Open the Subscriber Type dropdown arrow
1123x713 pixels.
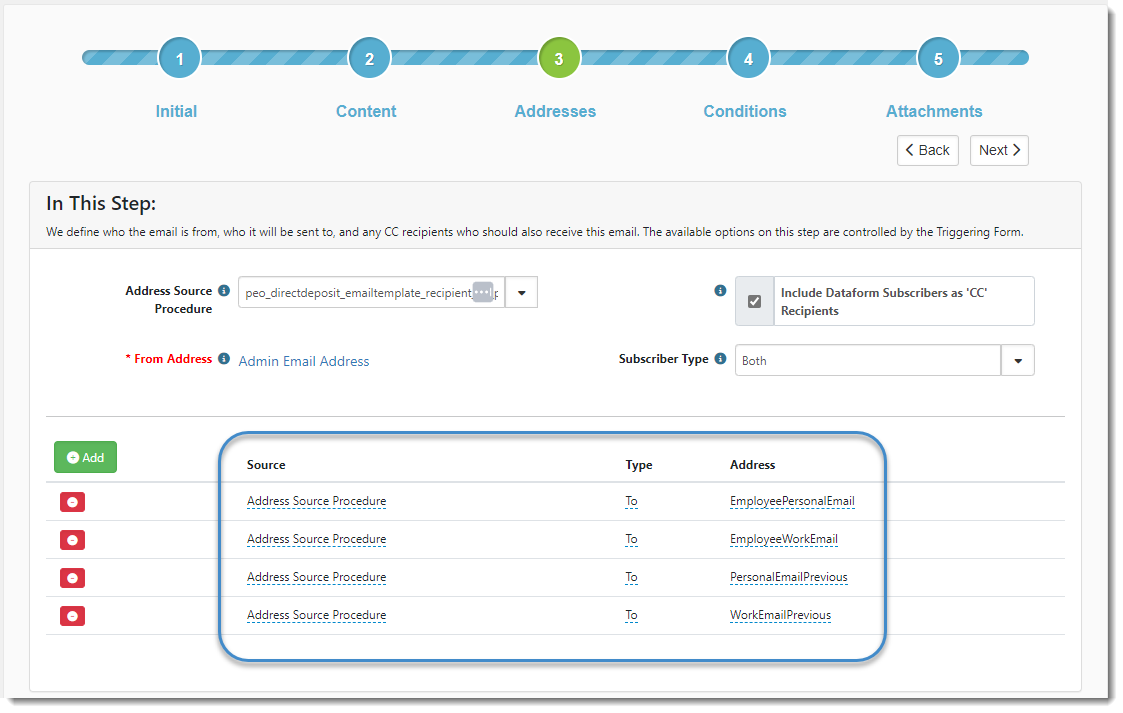(x=1017, y=360)
